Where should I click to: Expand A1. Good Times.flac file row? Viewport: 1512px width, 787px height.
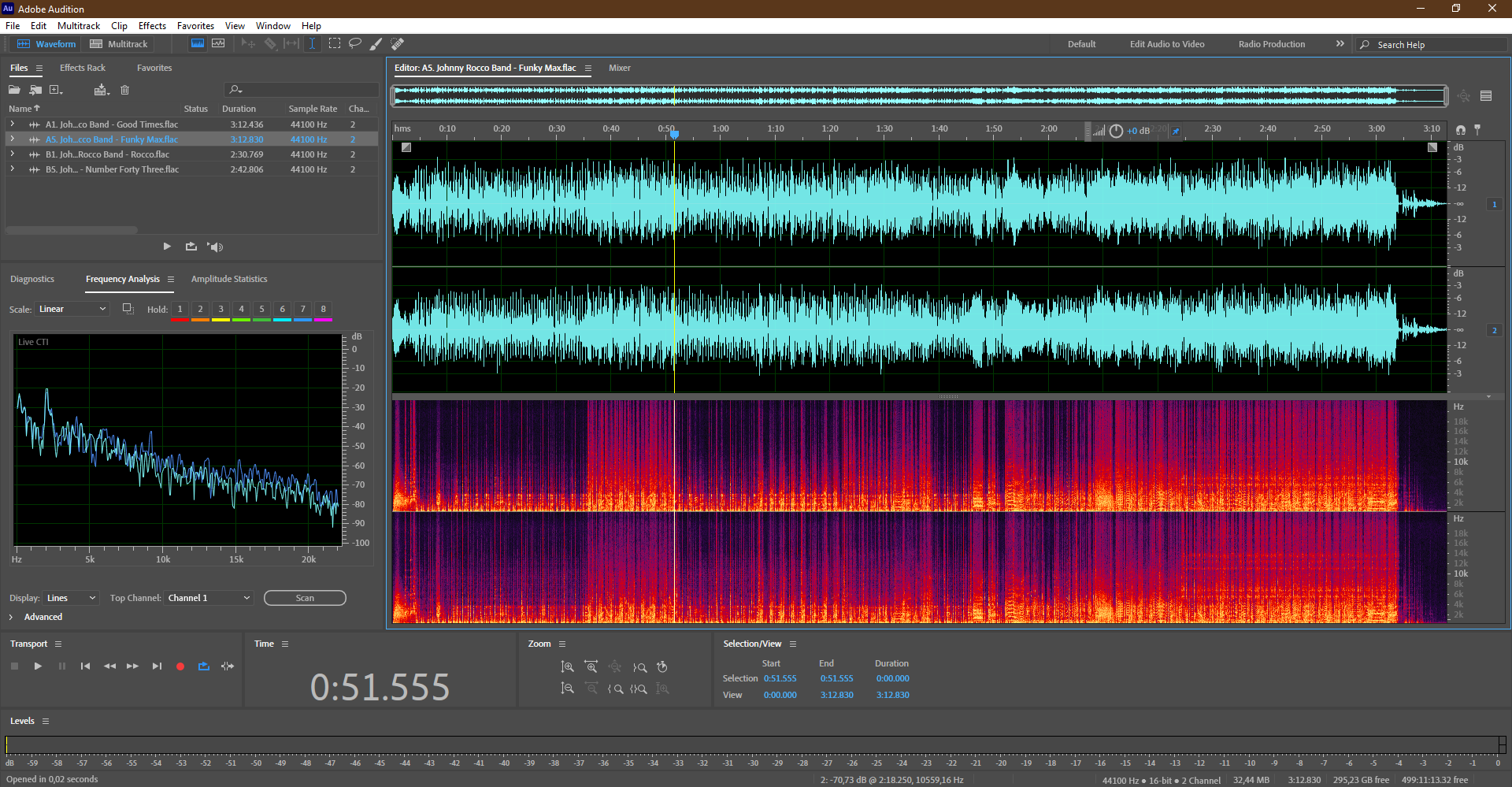click(12, 124)
